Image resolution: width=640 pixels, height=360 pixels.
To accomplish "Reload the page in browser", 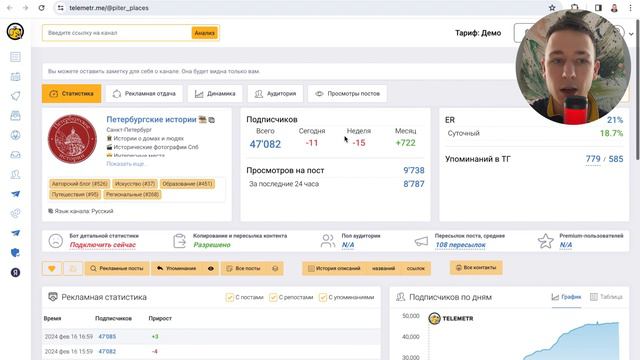I will (41, 8).
